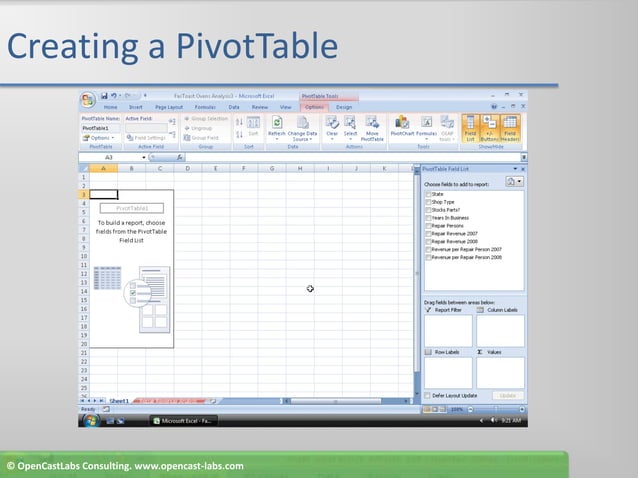Click the Sort dialog icon
The image size is (638, 478).
click(x=253, y=127)
